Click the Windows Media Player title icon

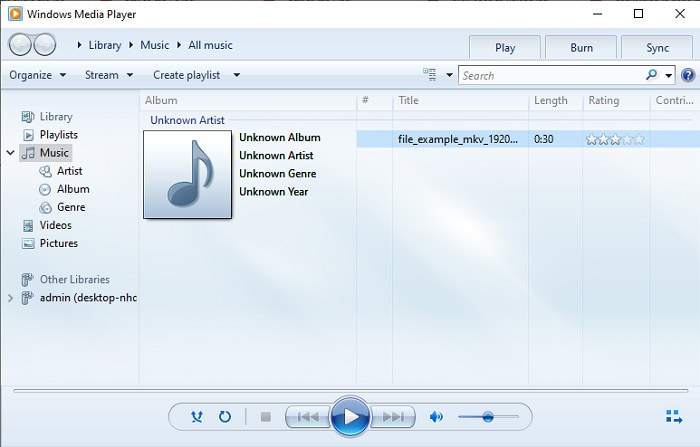tap(15, 14)
